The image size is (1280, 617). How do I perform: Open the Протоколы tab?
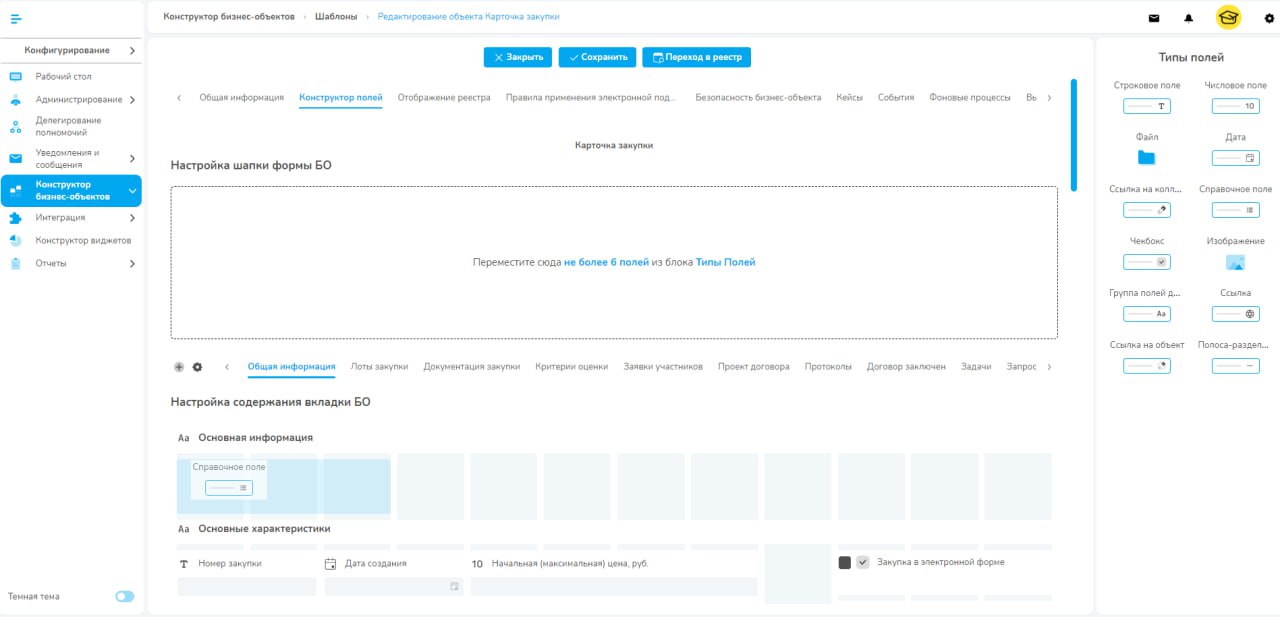point(828,367)
